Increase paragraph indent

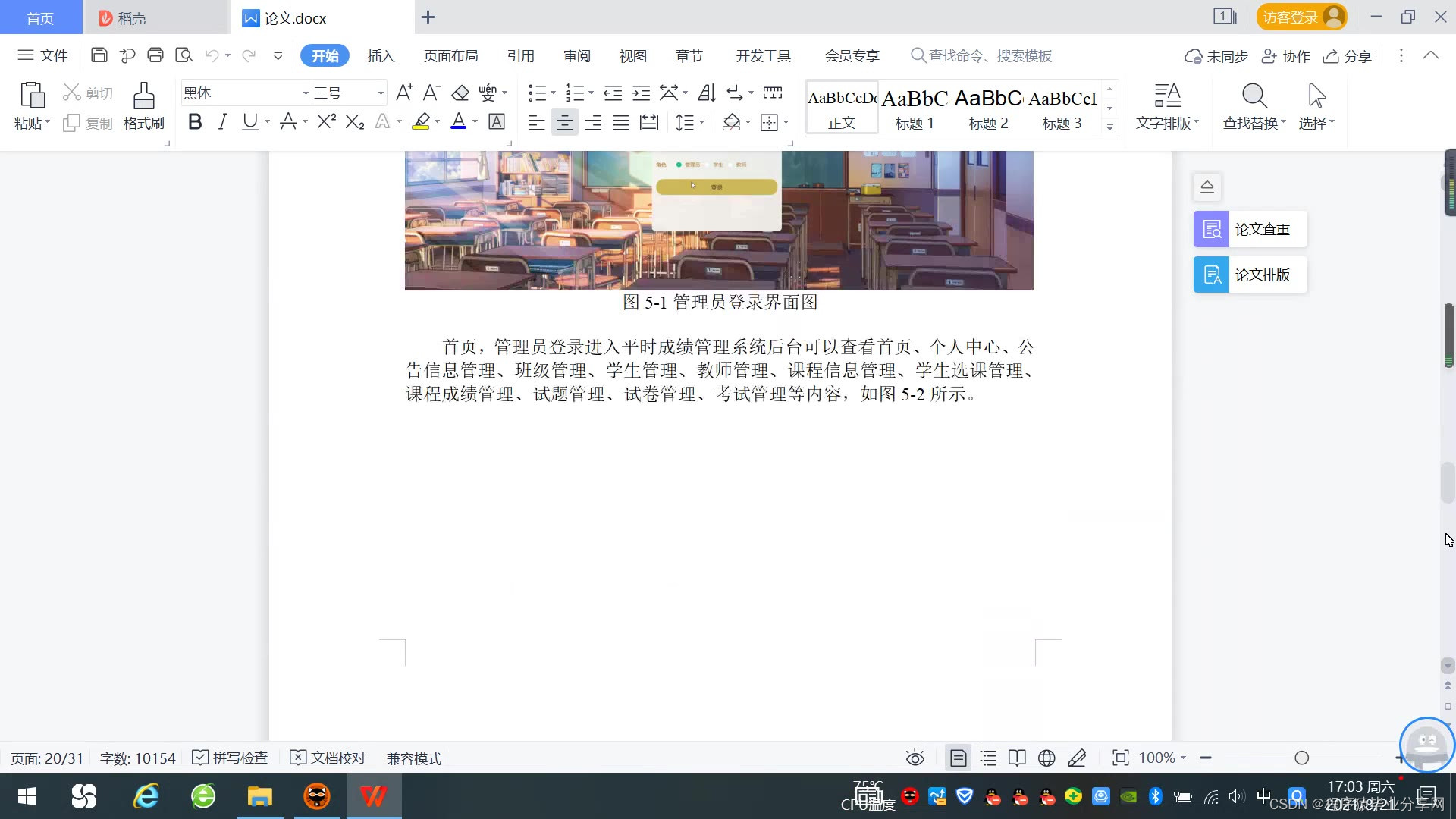pyautogui.click(x=641, y=93)
